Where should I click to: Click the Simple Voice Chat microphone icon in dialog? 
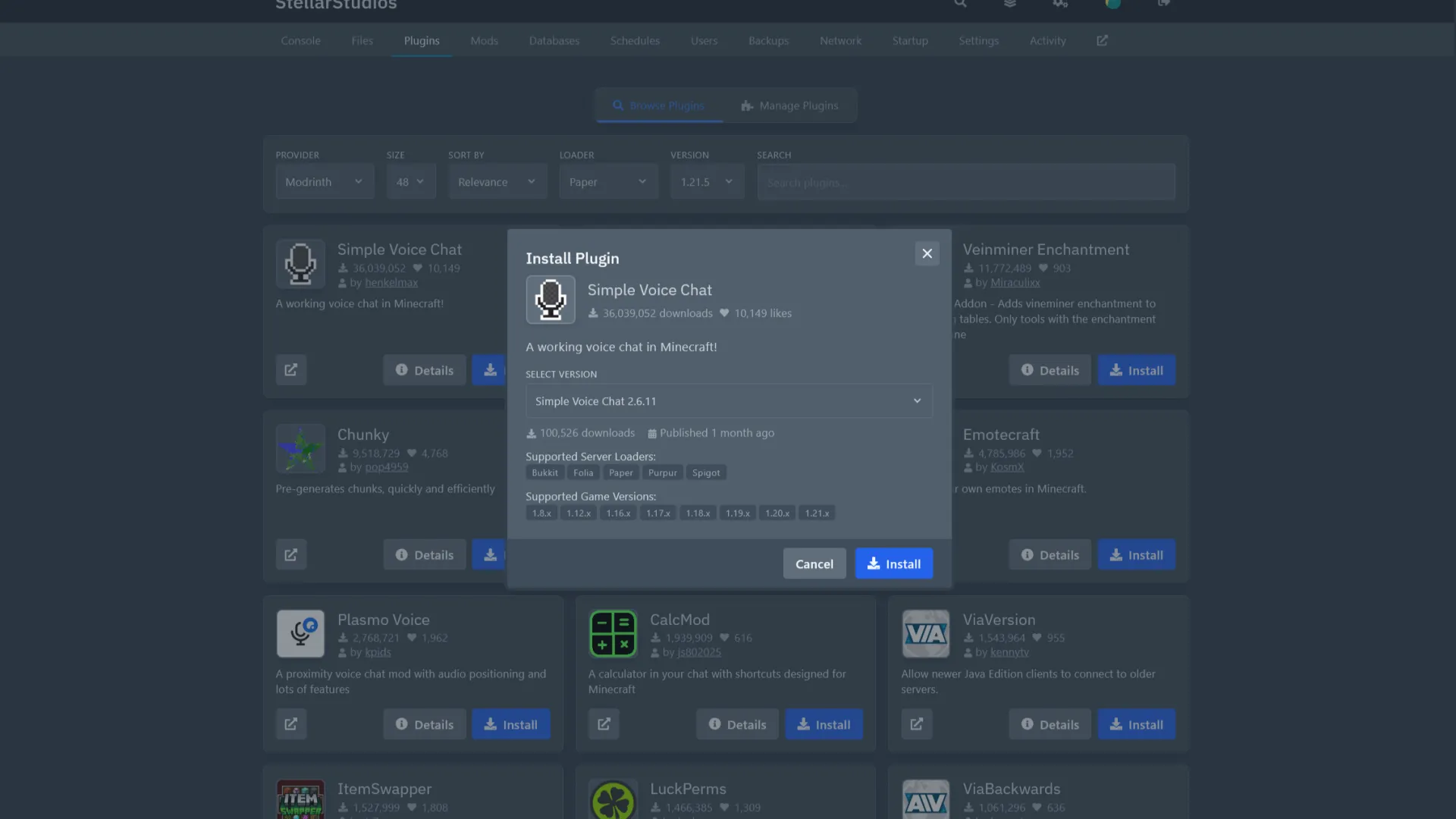pyautogui.click(x=551, y=300)
